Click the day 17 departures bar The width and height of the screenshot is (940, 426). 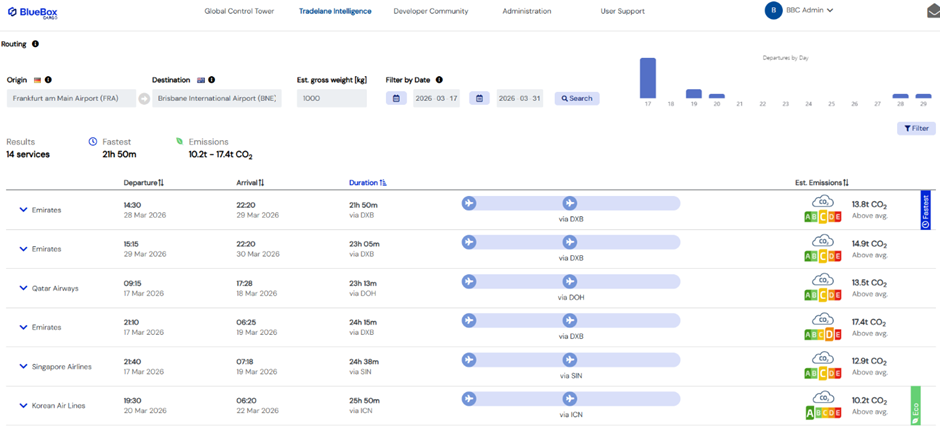tap(648, 78)
